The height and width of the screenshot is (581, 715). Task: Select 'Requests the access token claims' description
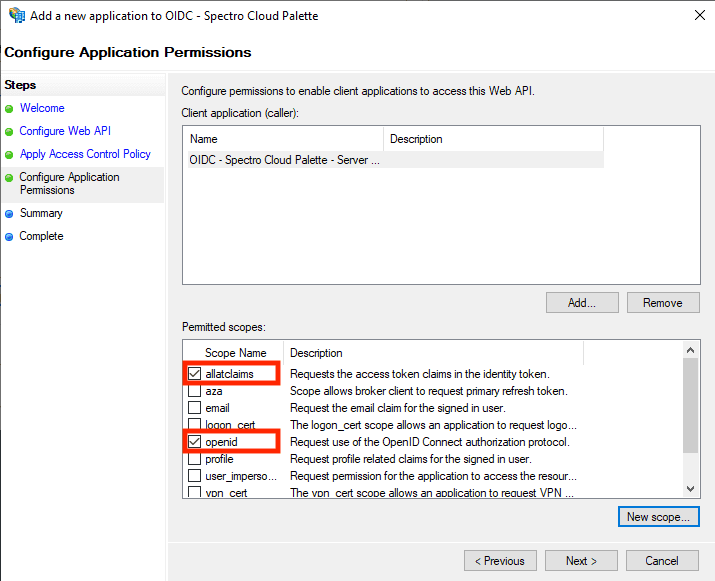click(420, 374)
